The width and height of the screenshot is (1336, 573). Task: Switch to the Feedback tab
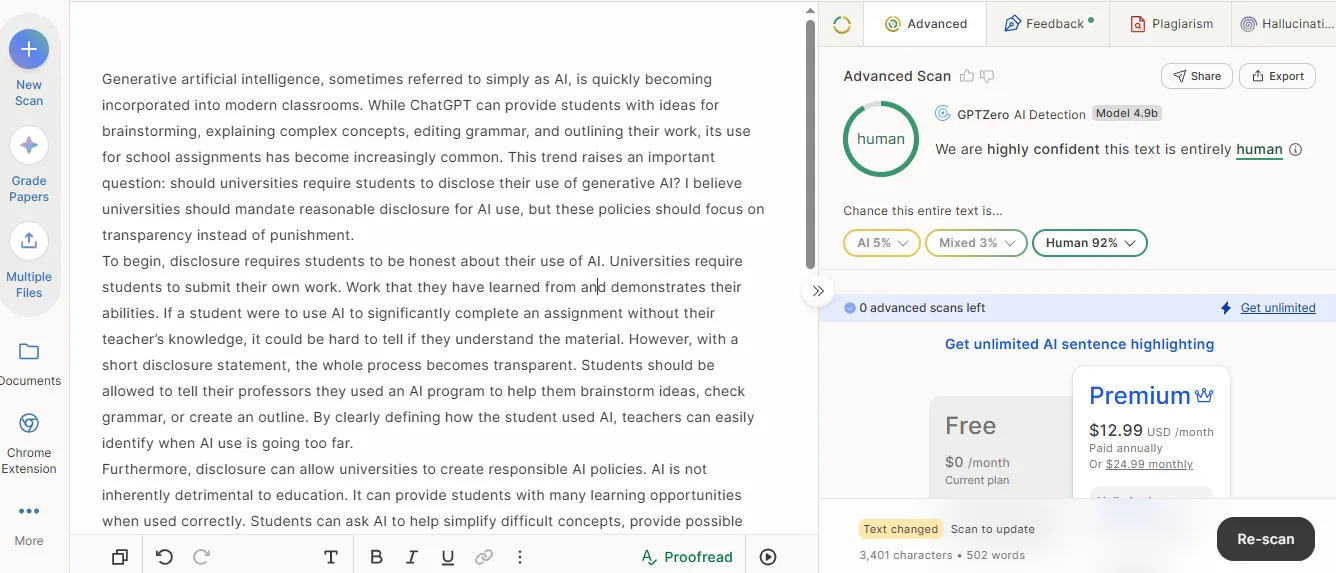coord(1048,24)
